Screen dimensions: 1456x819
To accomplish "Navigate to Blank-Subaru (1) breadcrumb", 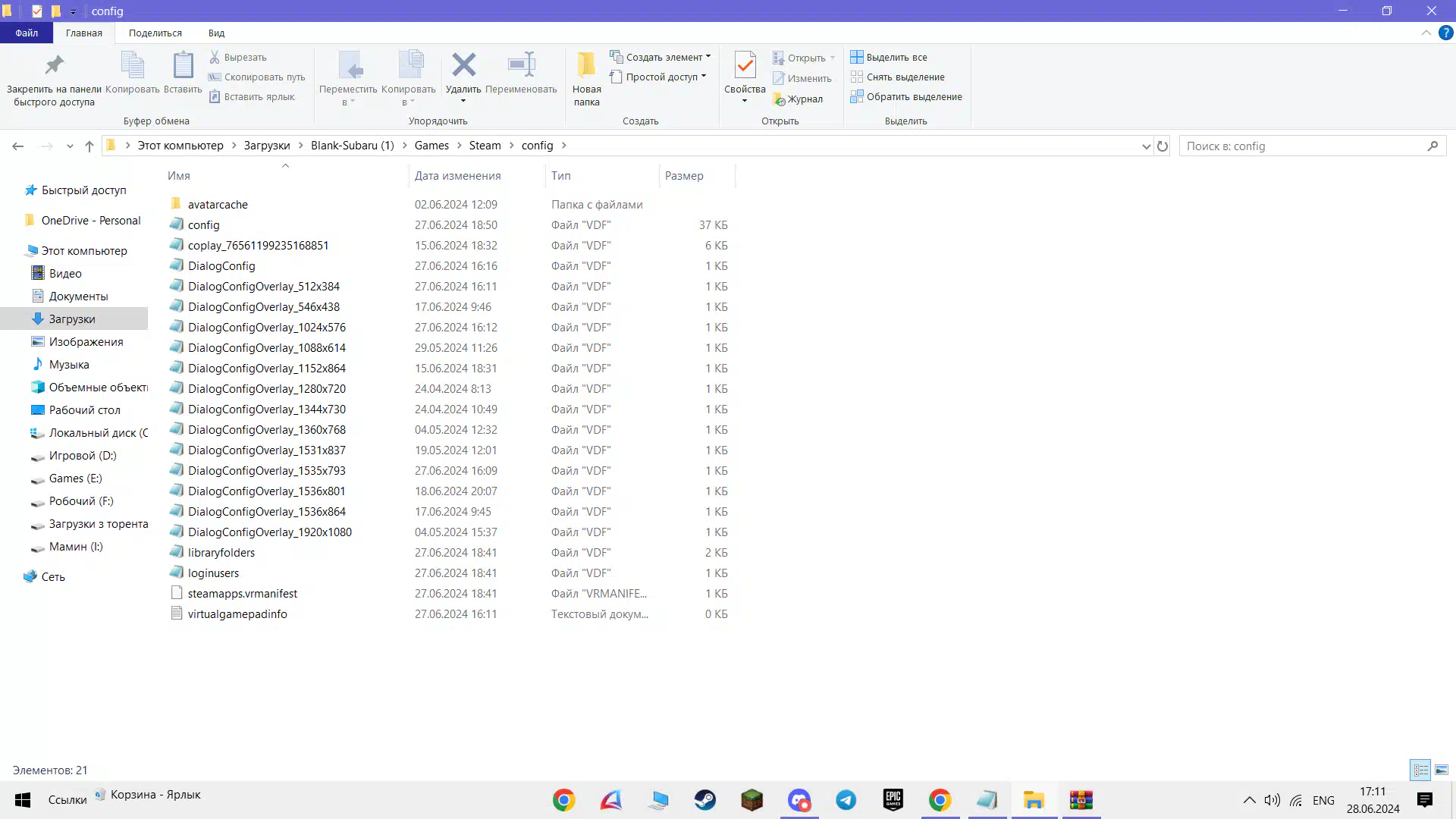I will click(353, 146).
